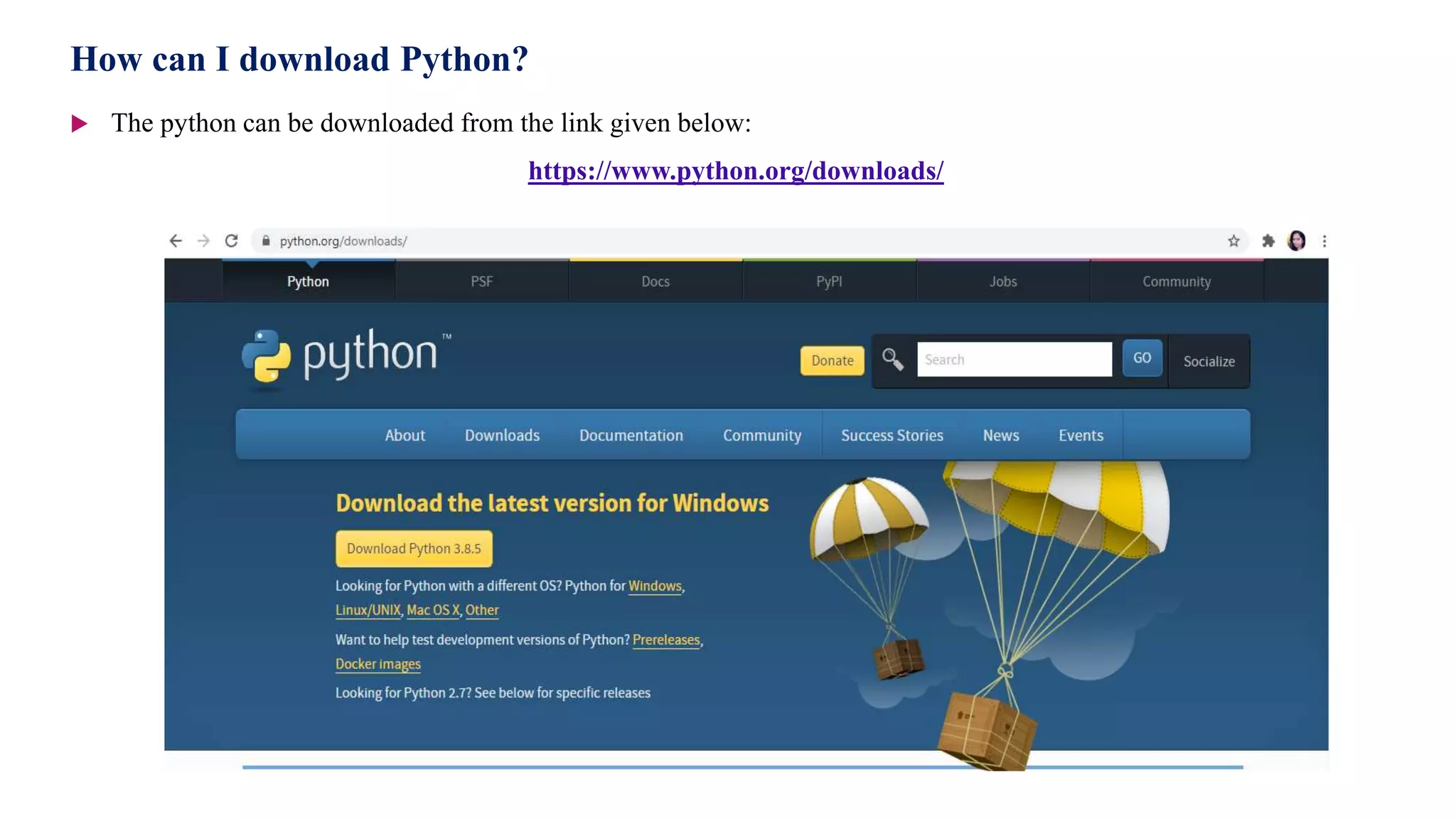Click the magnifying glass search icon

(x=892, y=359)
